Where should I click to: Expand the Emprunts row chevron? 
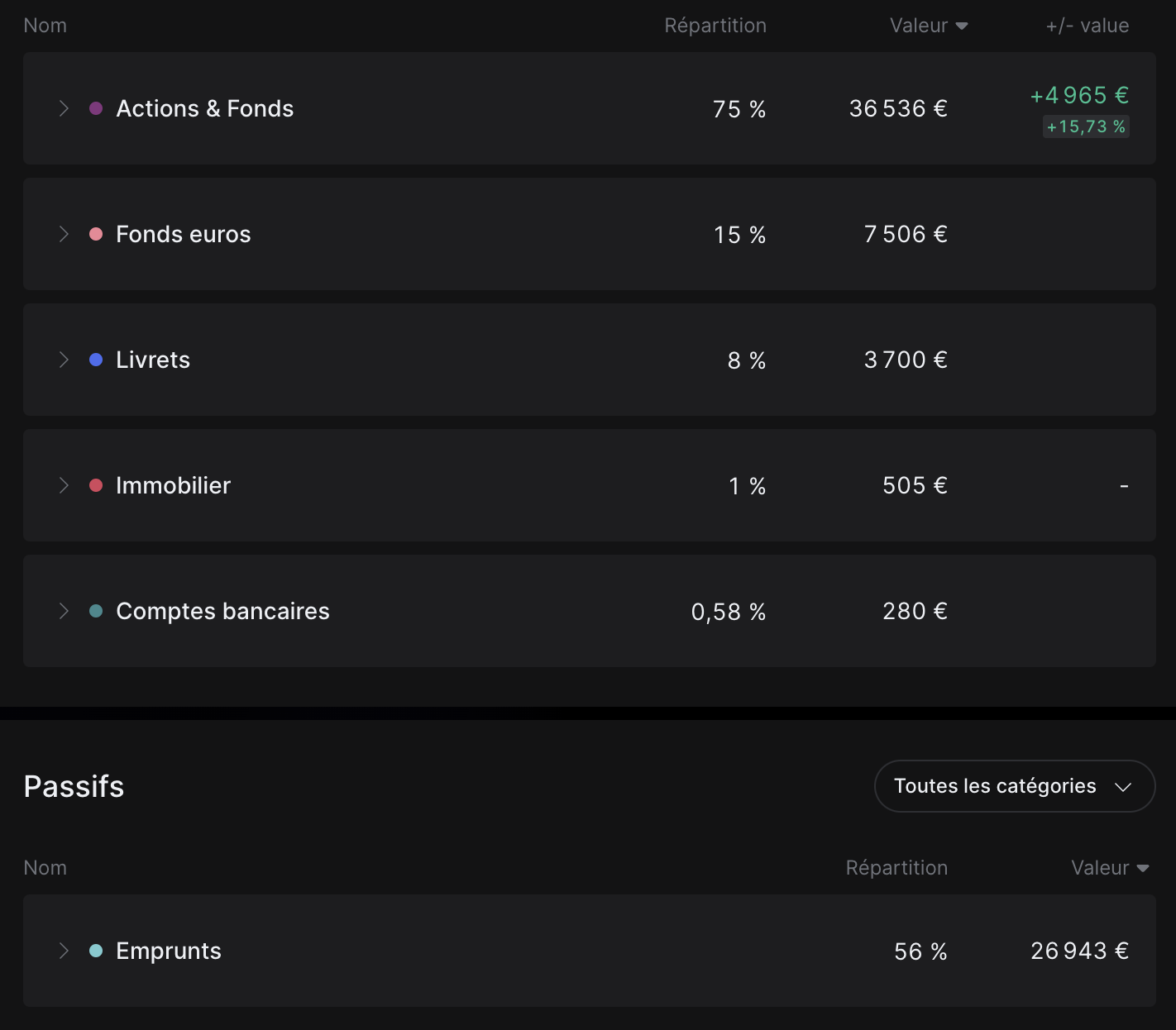(x=64, y=951)
